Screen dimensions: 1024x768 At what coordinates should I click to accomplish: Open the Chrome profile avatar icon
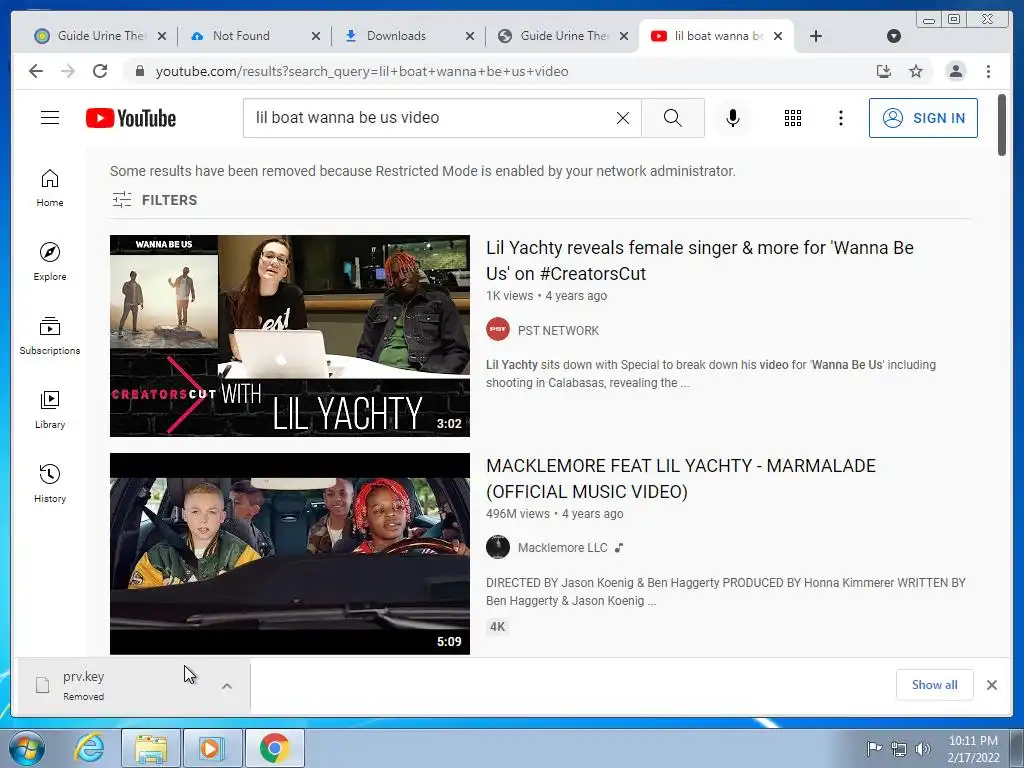coord(955,71)
